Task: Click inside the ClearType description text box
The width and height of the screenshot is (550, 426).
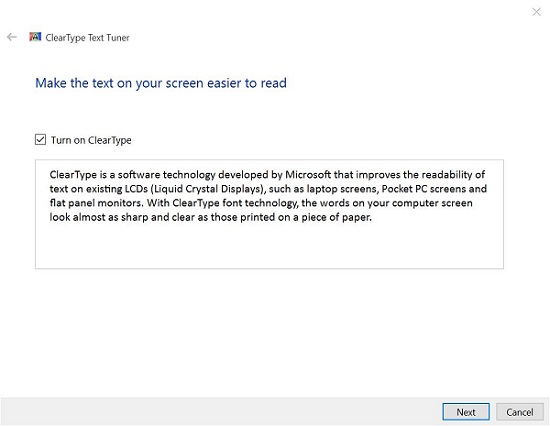Action: point(269,214)
